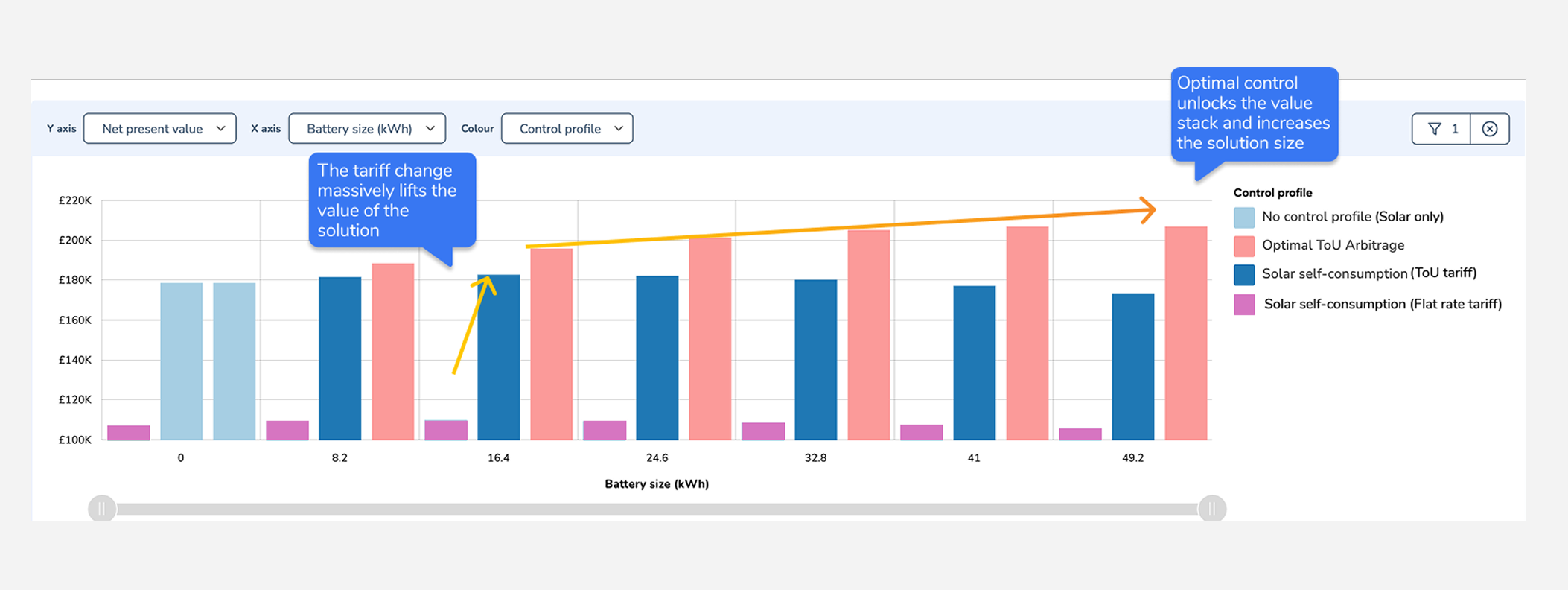
Task: Click the x-axis label 8.2
Action: (340, 458)
